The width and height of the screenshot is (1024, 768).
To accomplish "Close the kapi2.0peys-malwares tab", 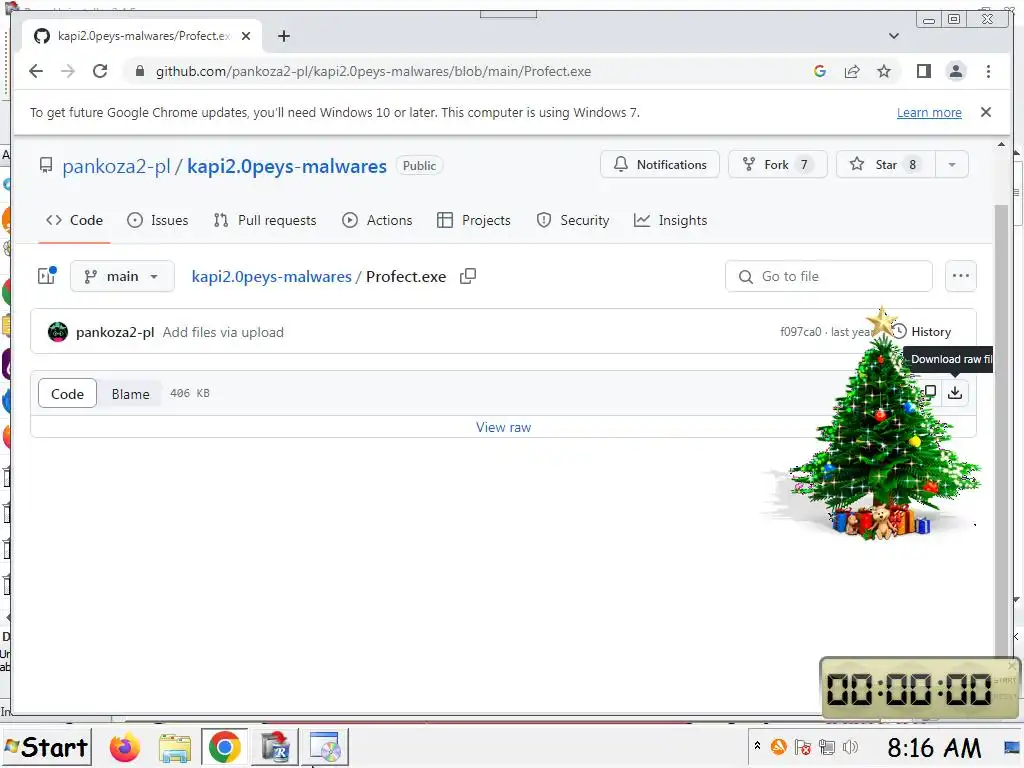I will 246,36.
